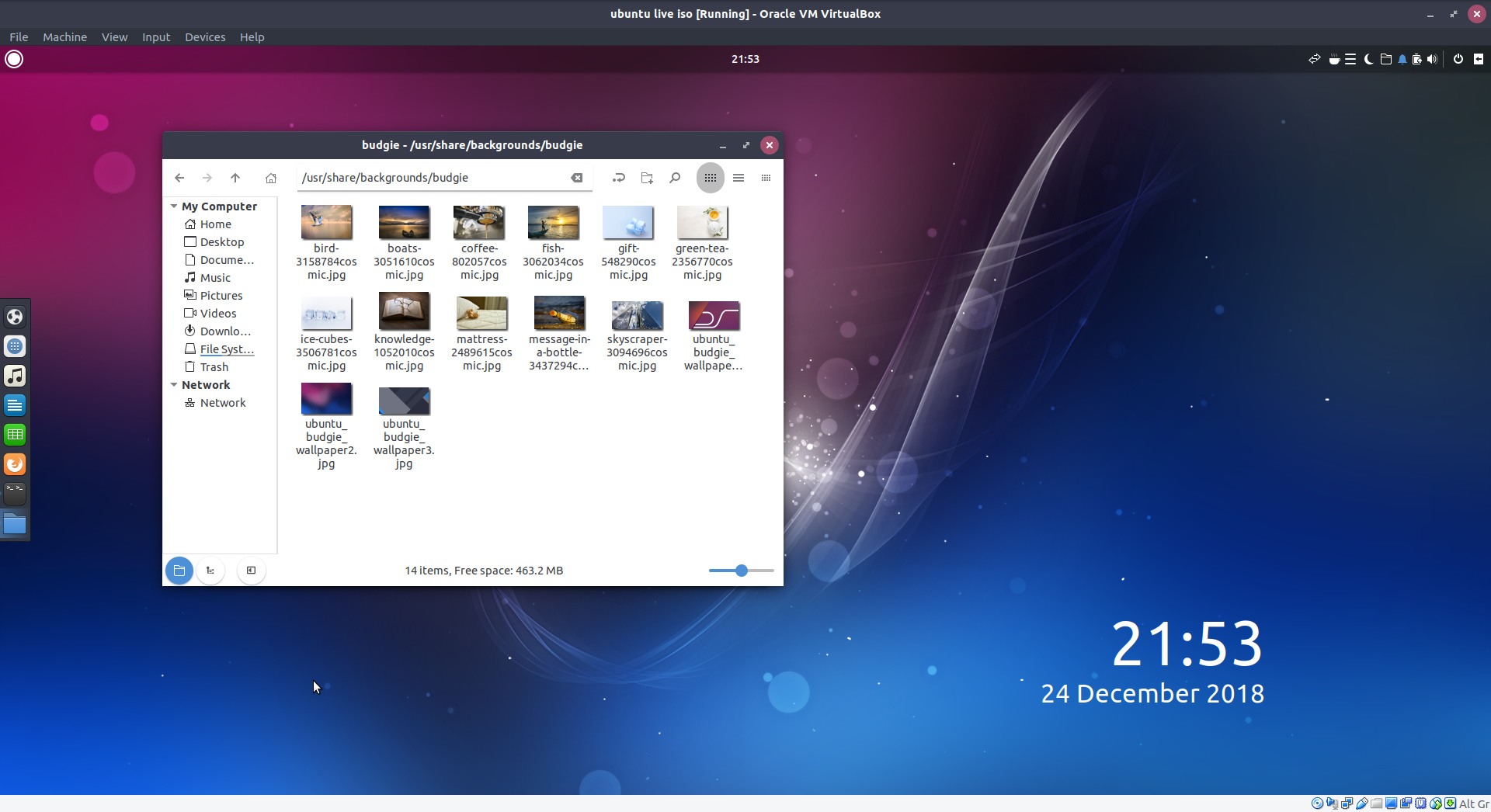
Task: Open the Caffeine coffee cup icon in top panel
Action: point(1334,58)
